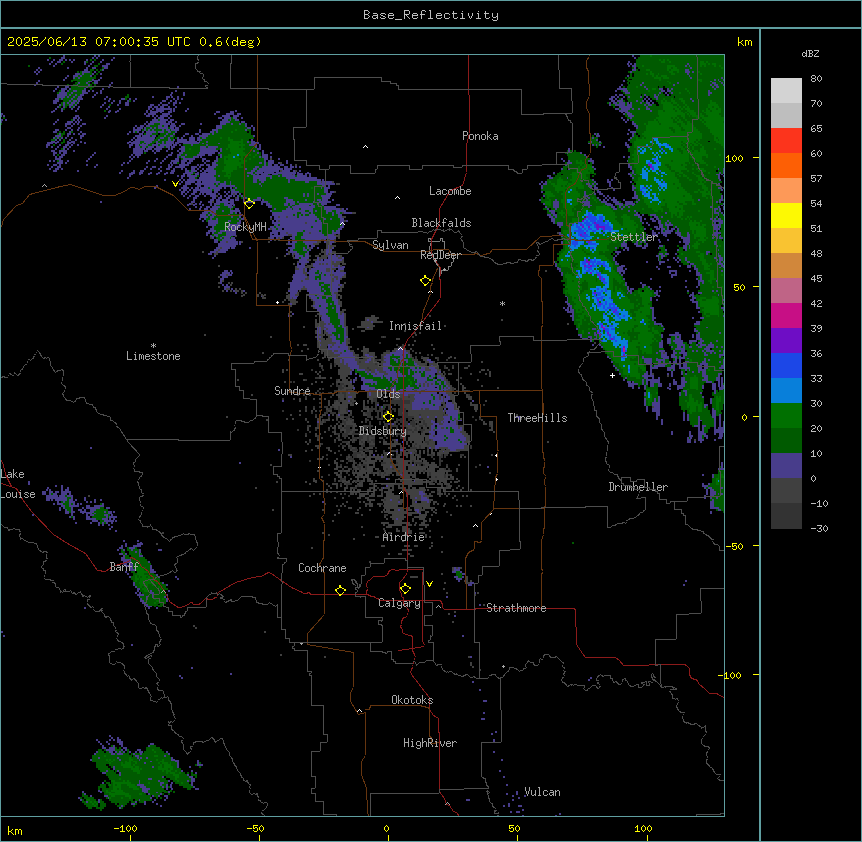Click the Drumheller town label
The width and height of the screenshot is (862, 842).
click(x=638, y=487)
